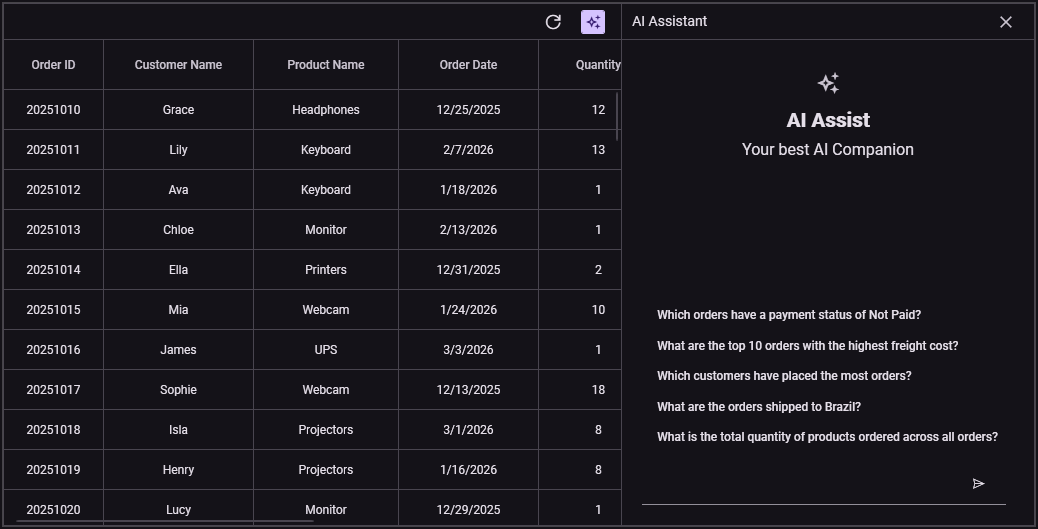Click the grid's horizontal scrollbar
The width and height of the screenshot is (1038, 529).
160,521
